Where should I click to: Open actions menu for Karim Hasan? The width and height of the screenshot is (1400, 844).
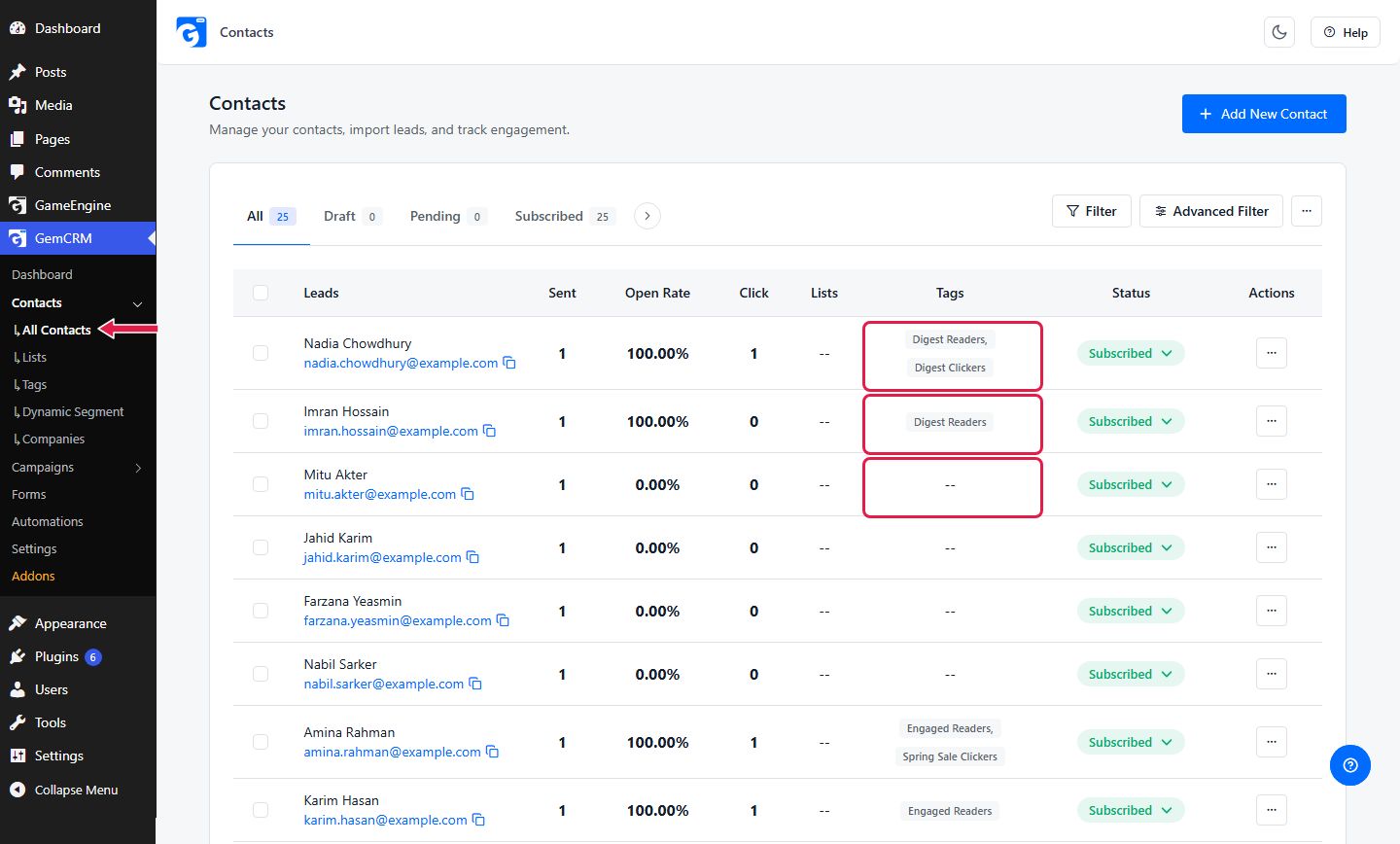click(x=1272, y=810)
